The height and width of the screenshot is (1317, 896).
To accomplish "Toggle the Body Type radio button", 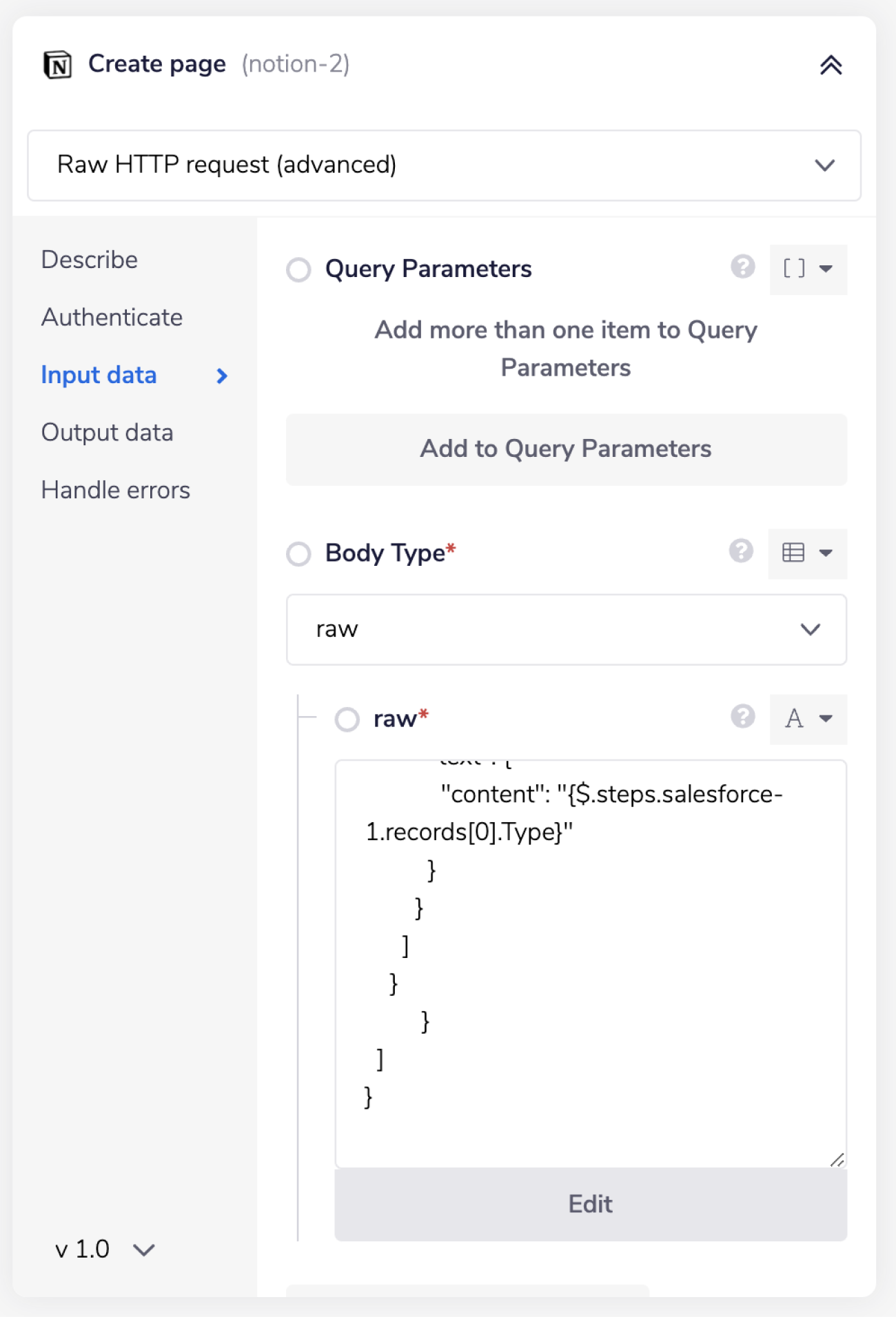I will [x=298, y=553].
